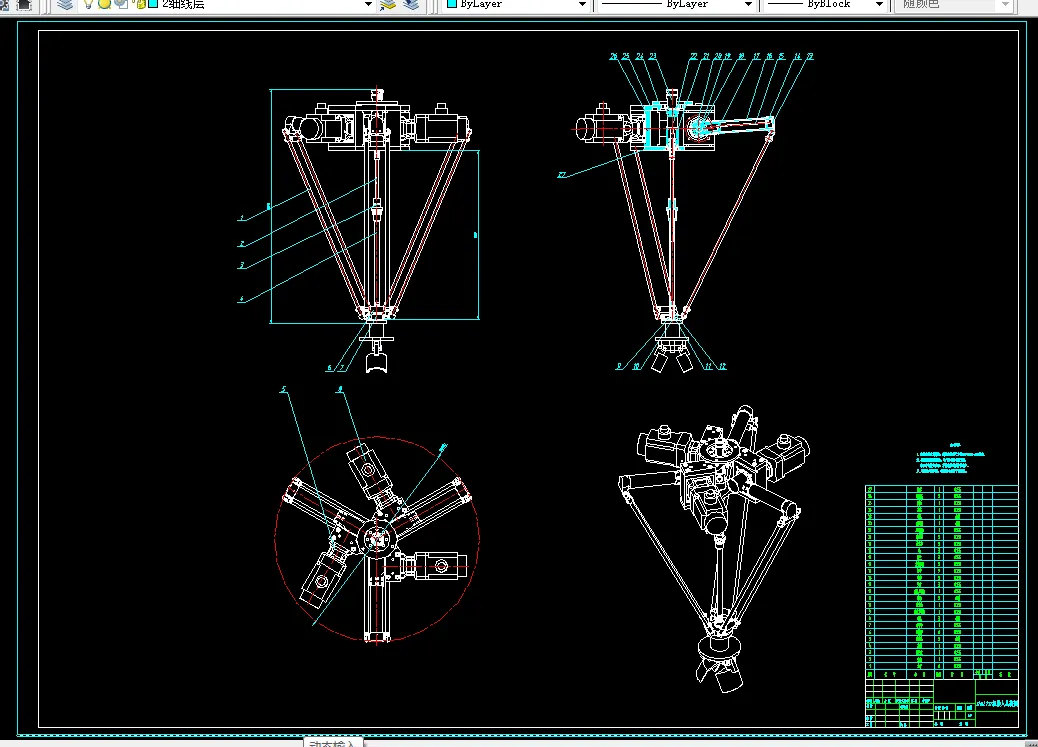Select balloon number 12 in side view
This screenshot has height=747, width=1038.
pos(722,366)
